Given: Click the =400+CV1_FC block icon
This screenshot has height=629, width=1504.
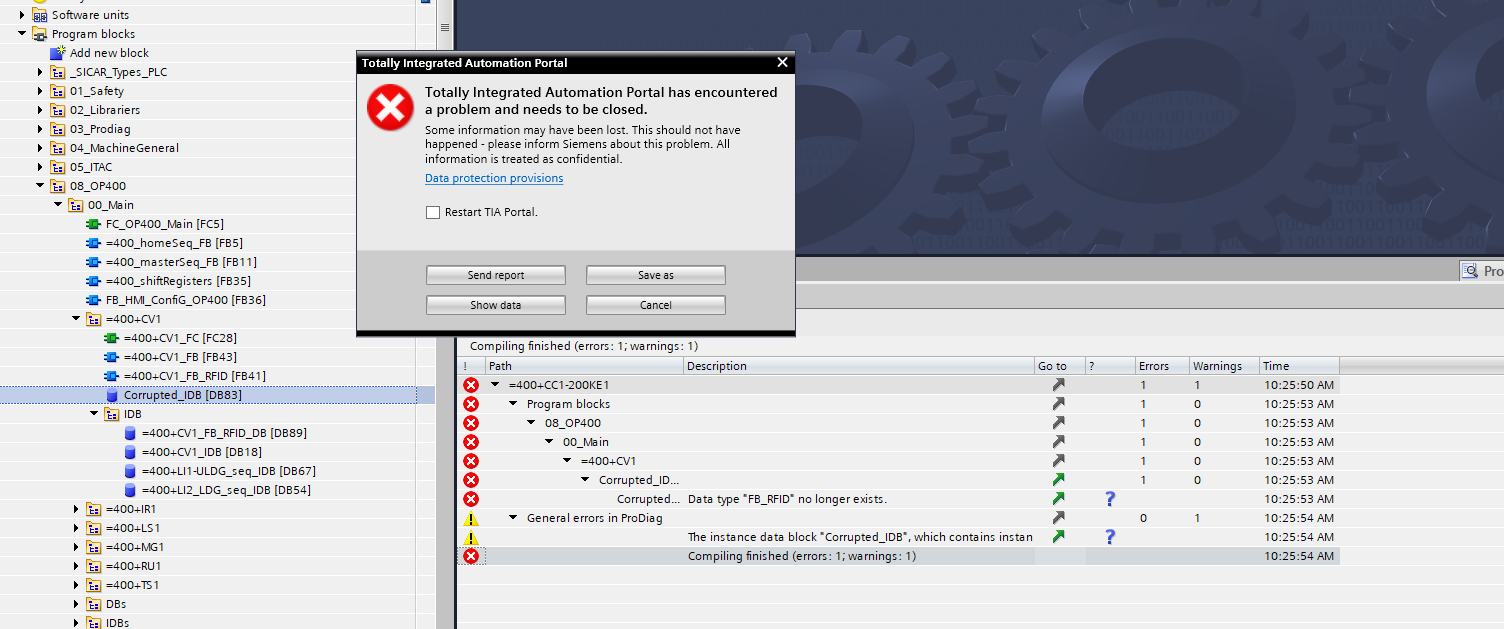Looking at the screenshot, I should (x=112, y=338).
